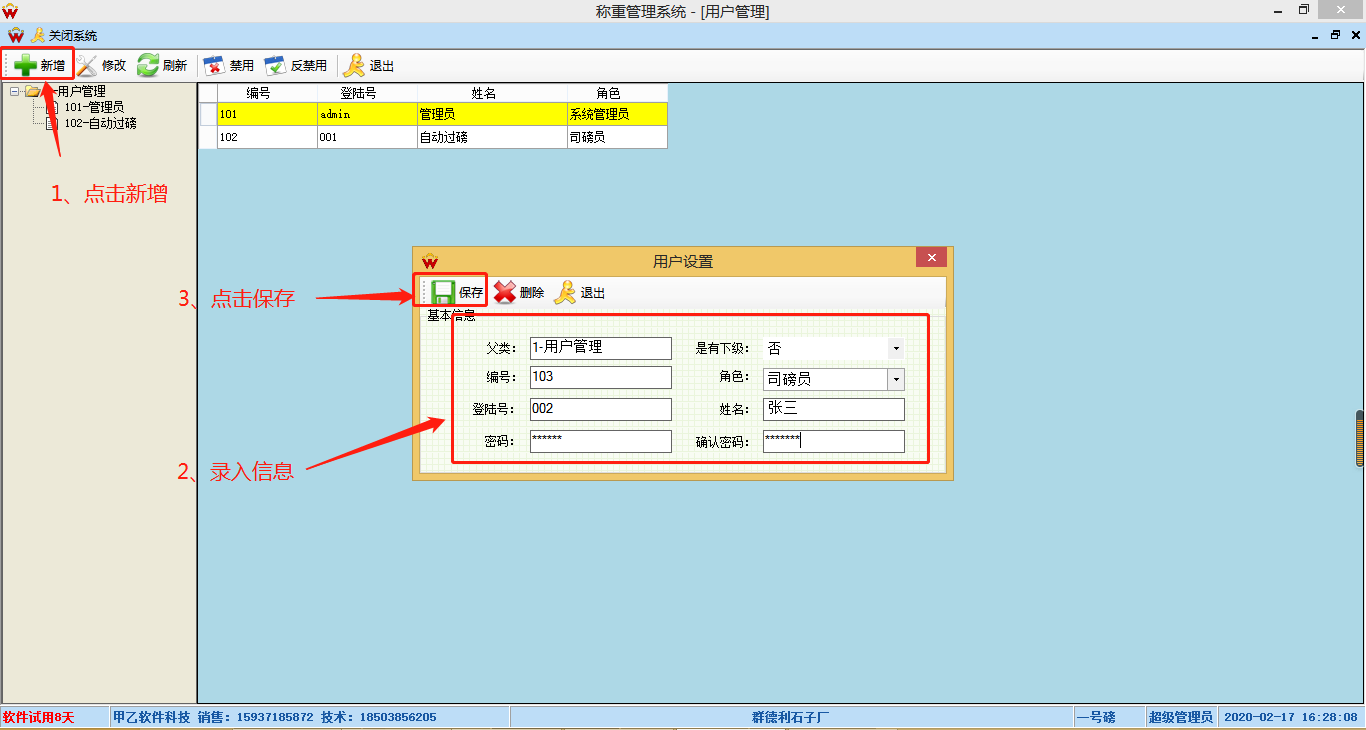Select 102-自动过磅 in the tree

(100, 123)
